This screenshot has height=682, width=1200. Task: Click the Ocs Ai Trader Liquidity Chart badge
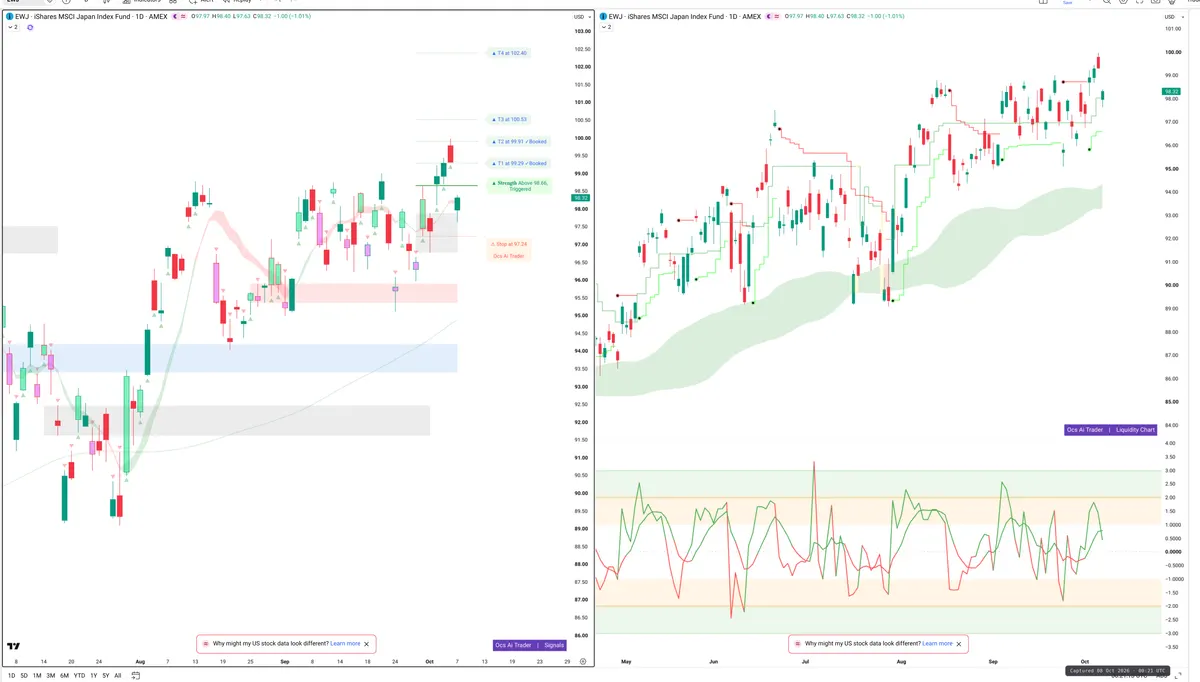1111,430
